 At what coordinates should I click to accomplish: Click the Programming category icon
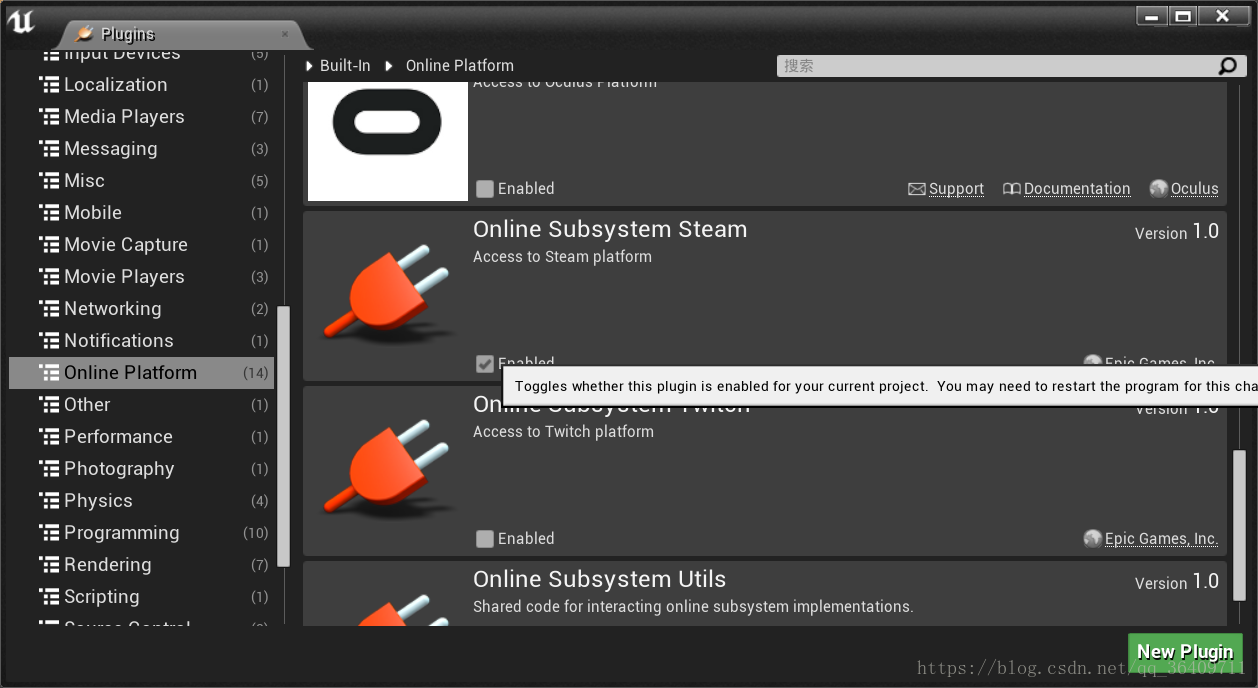point(49,533)
